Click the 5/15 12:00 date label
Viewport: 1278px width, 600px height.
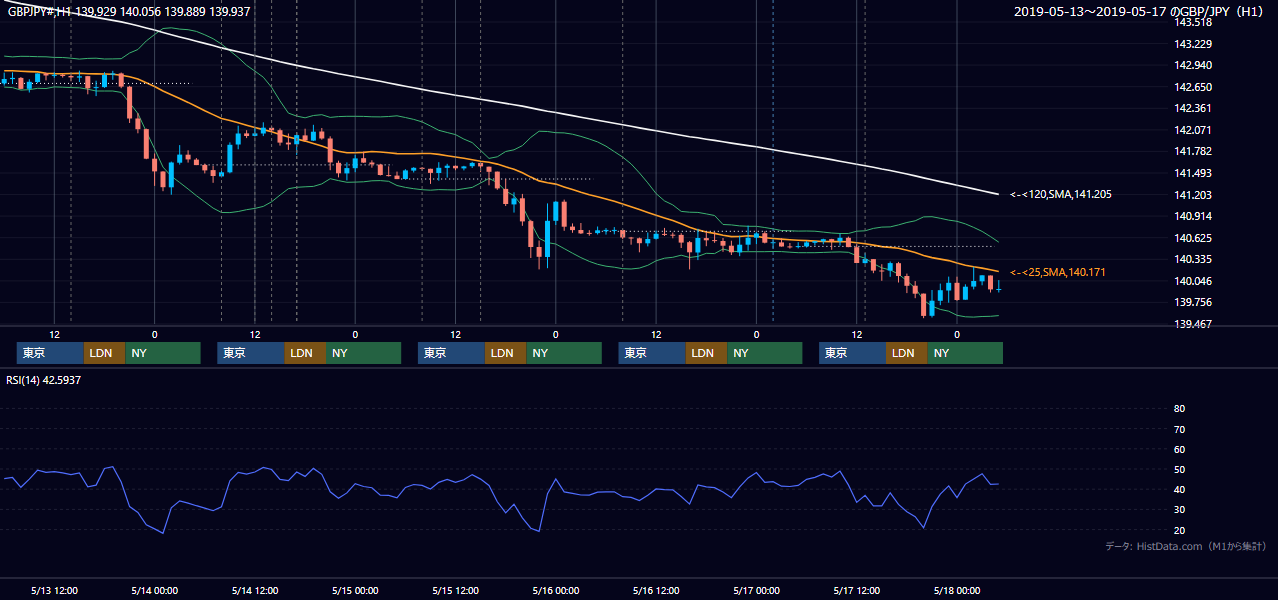(x=455, y=590)
